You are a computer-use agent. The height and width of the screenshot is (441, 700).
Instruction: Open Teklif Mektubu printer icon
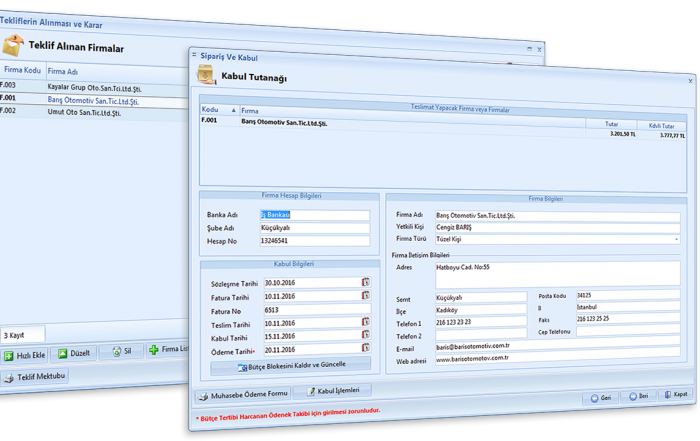pyautogui.click(x=9, y=377)
